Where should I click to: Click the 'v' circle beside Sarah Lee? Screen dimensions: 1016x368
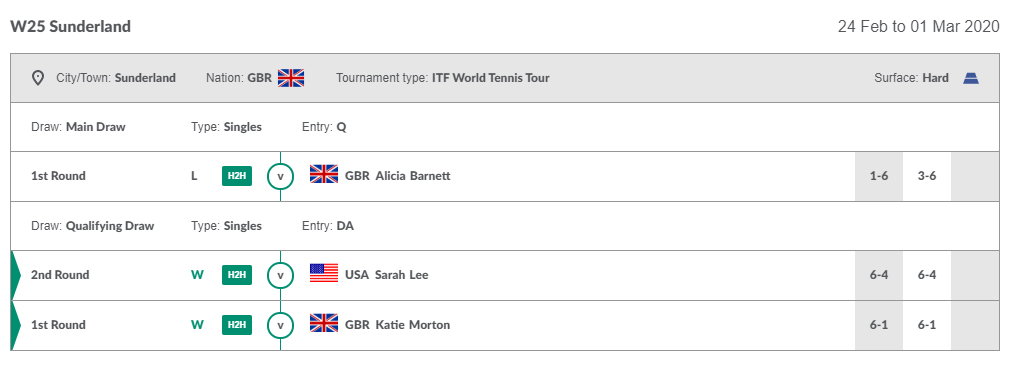coord(281,275)
